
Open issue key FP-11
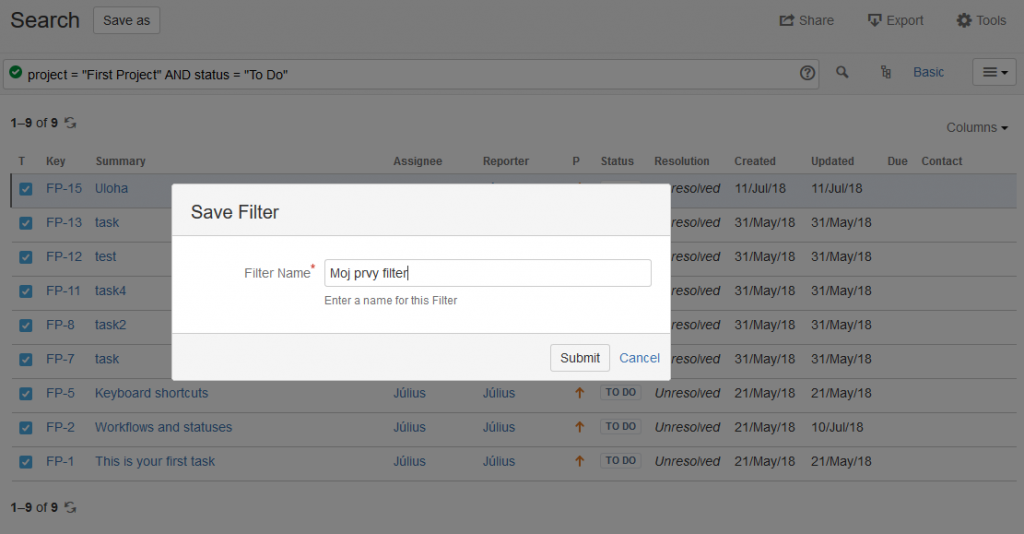pos(63,291)
